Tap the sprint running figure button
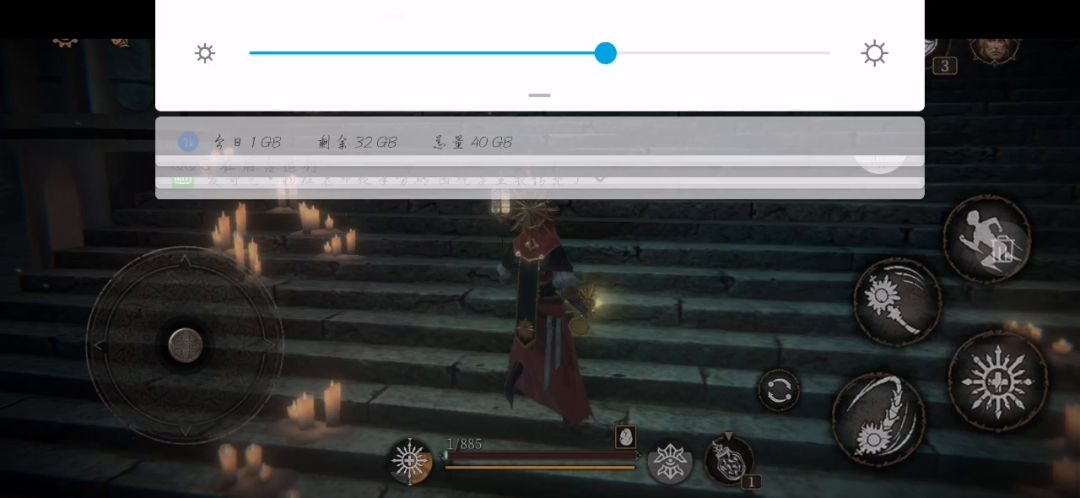1080x498 pixels. (986, 239)
